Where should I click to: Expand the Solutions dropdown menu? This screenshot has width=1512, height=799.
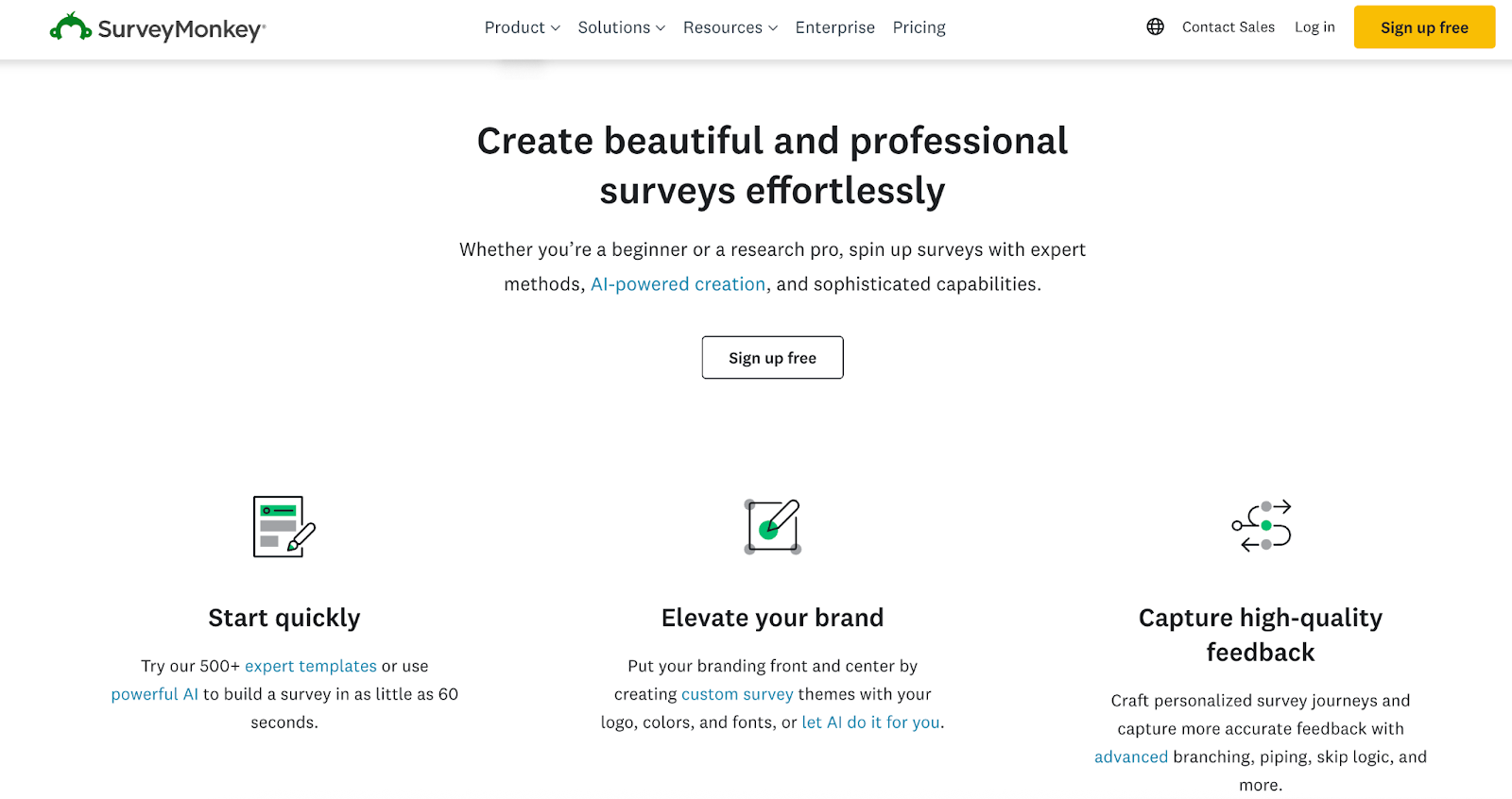click(621, 27)
